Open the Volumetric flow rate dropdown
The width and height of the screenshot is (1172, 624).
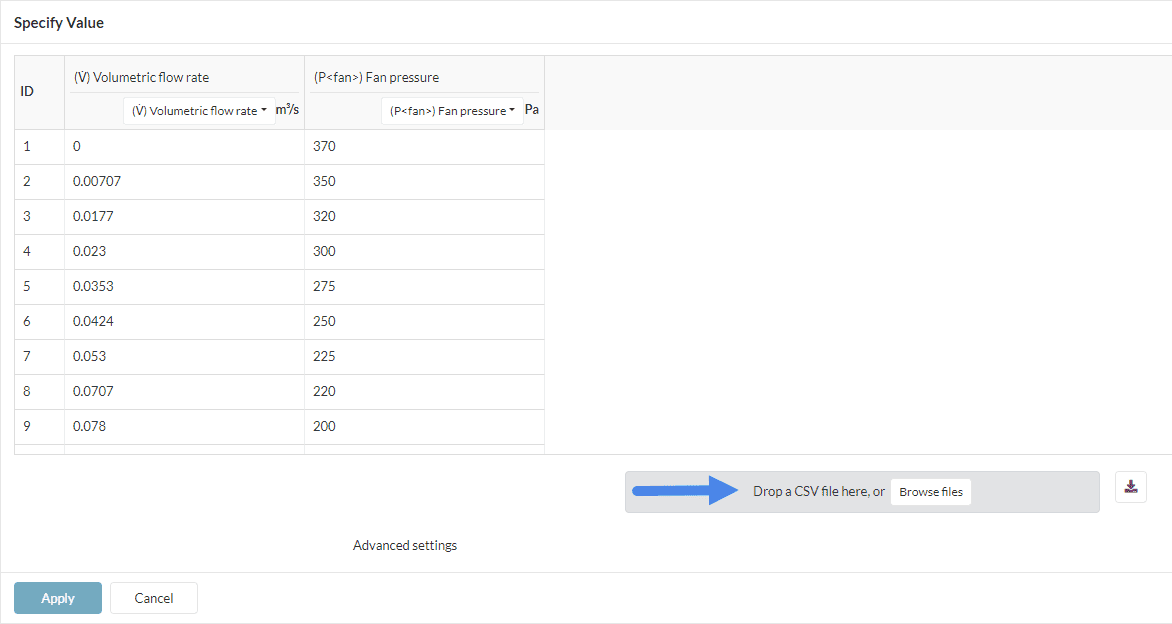click(200, 111)
